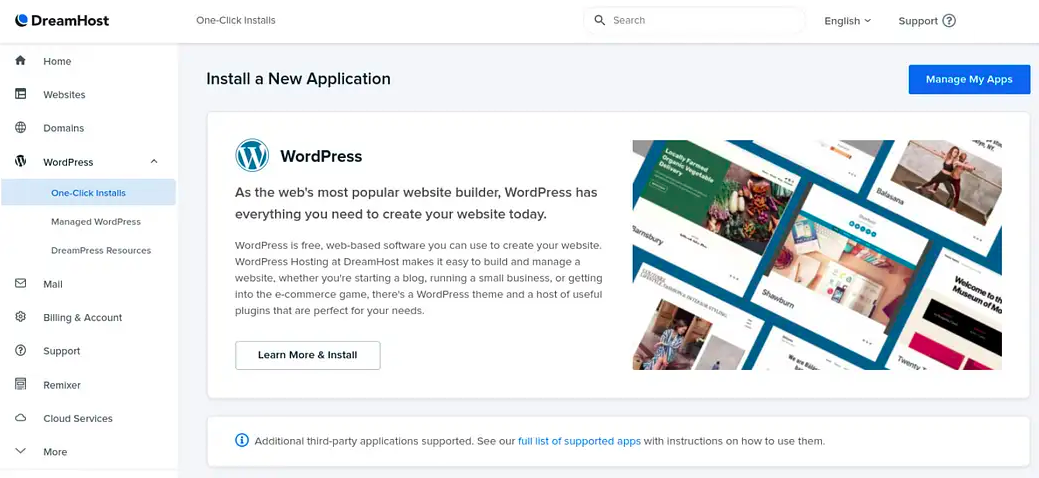Click the WordPress card title text
This screenshot has width=1039, height=478.
[x=321, y=156]
